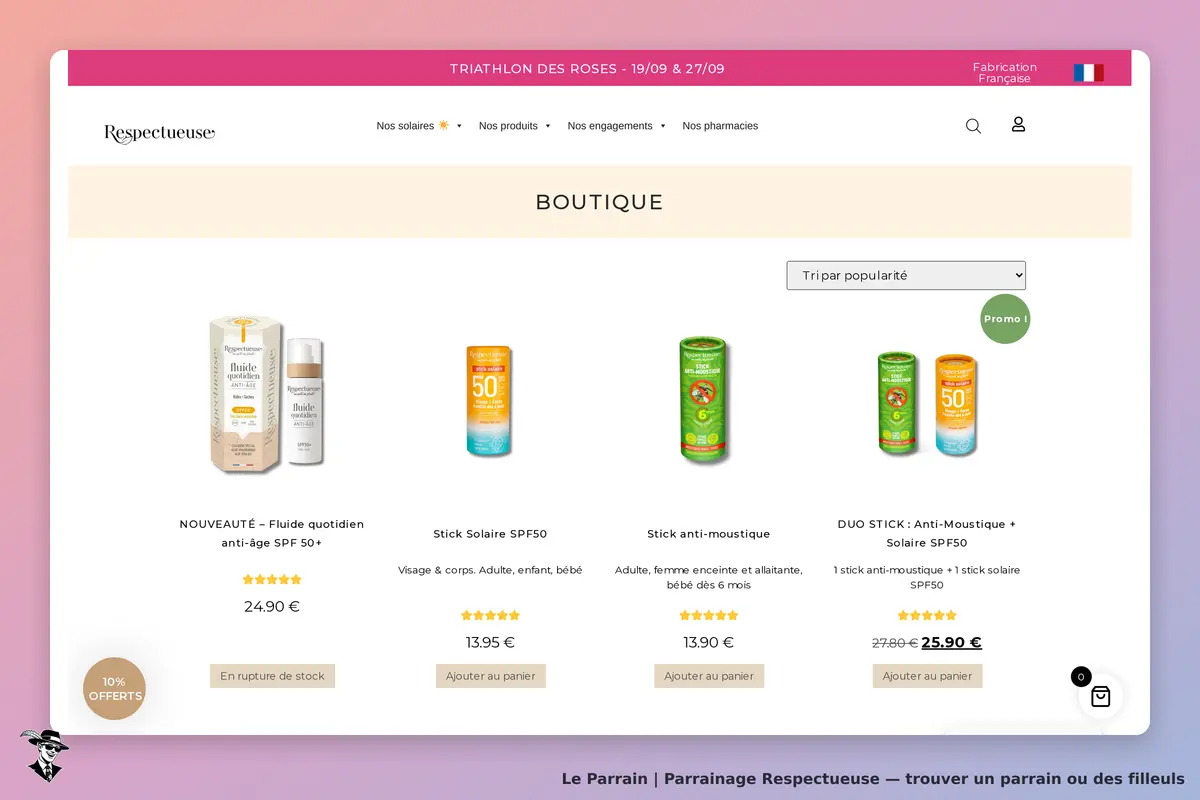This screenshot has width=1200, height=800.
Task: Go to Nos pharmacies page
Action: (720, 126)
